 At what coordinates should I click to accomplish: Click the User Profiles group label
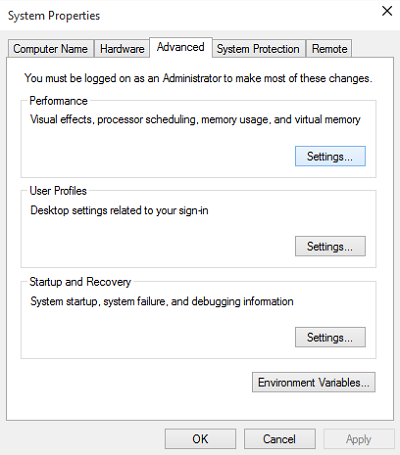pos(58,191)
